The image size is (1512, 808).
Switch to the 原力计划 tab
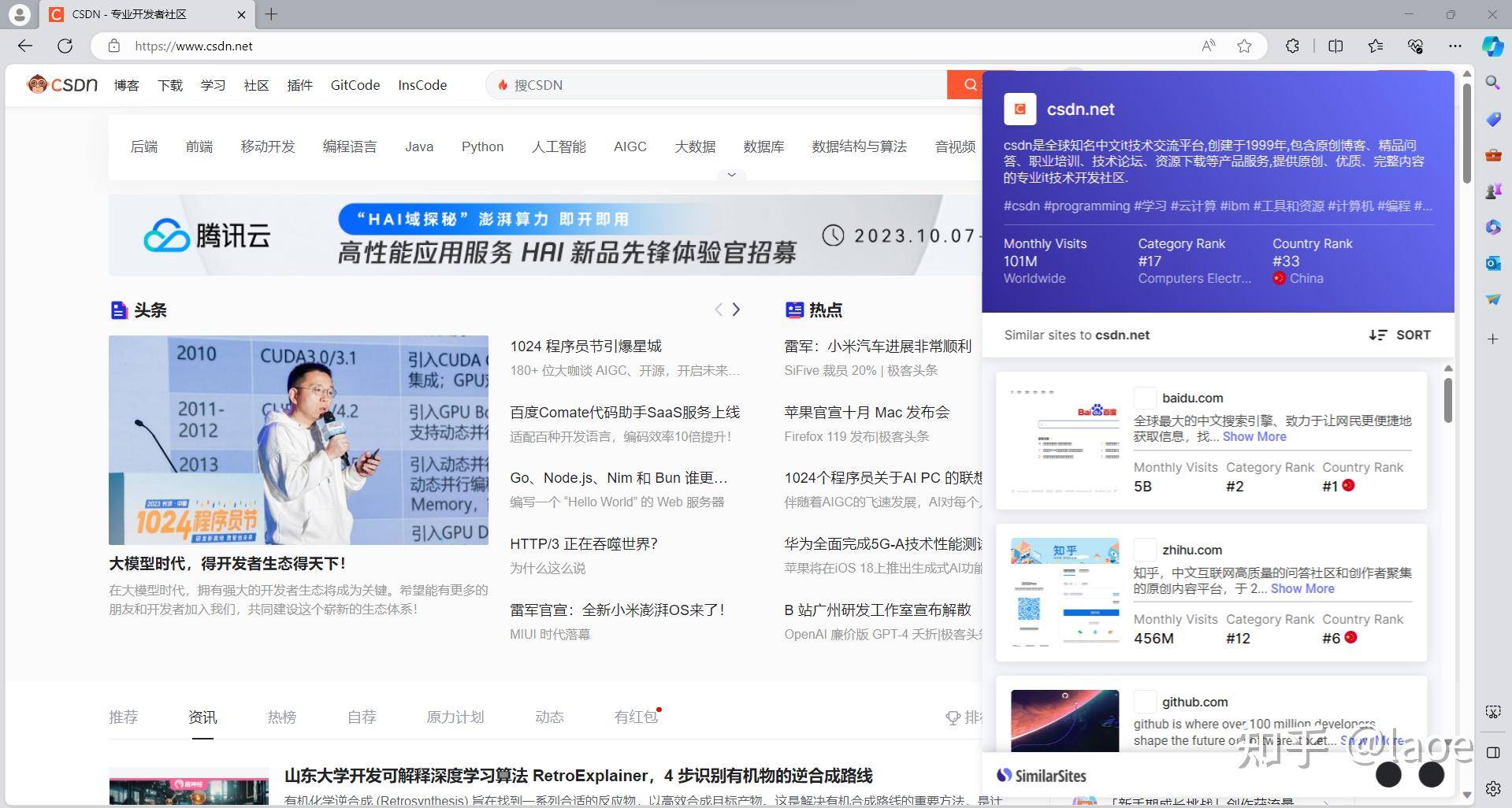(455, 717)
